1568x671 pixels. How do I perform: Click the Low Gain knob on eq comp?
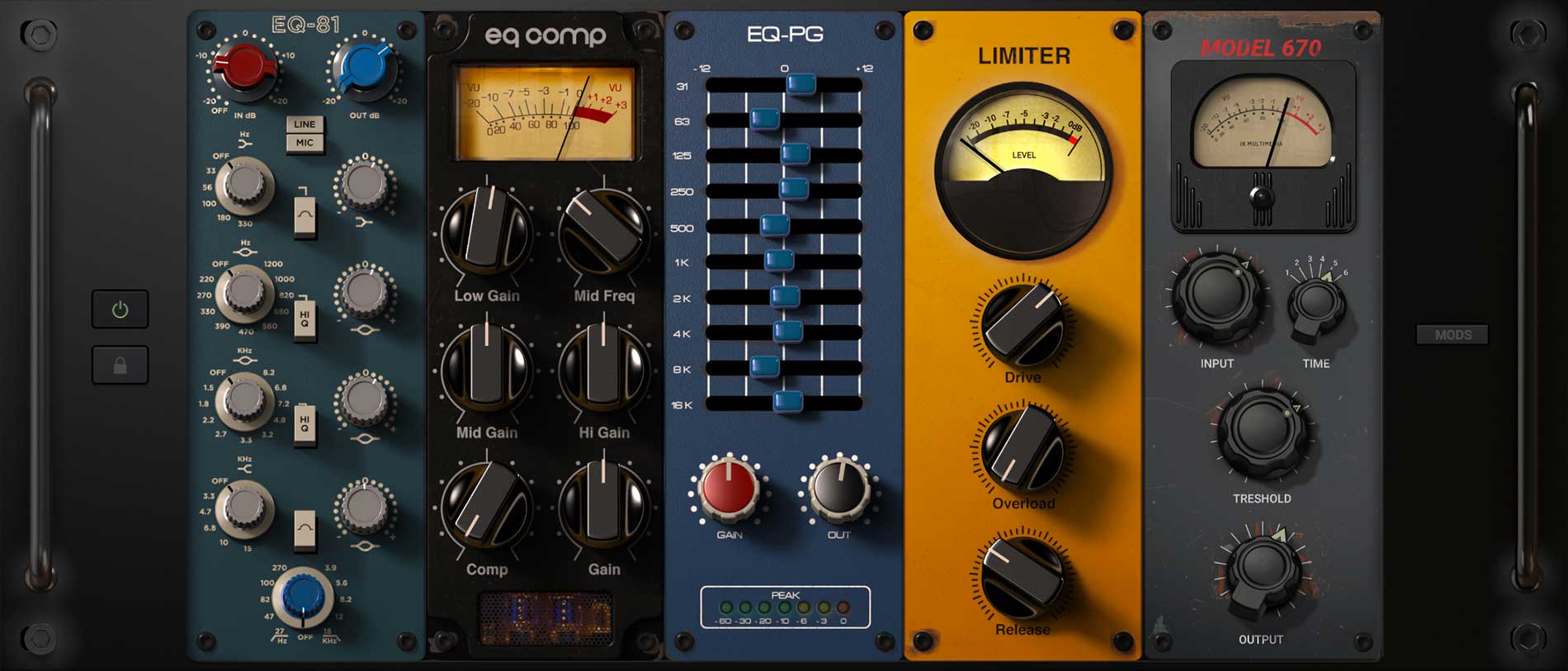[x=486, y=230]
